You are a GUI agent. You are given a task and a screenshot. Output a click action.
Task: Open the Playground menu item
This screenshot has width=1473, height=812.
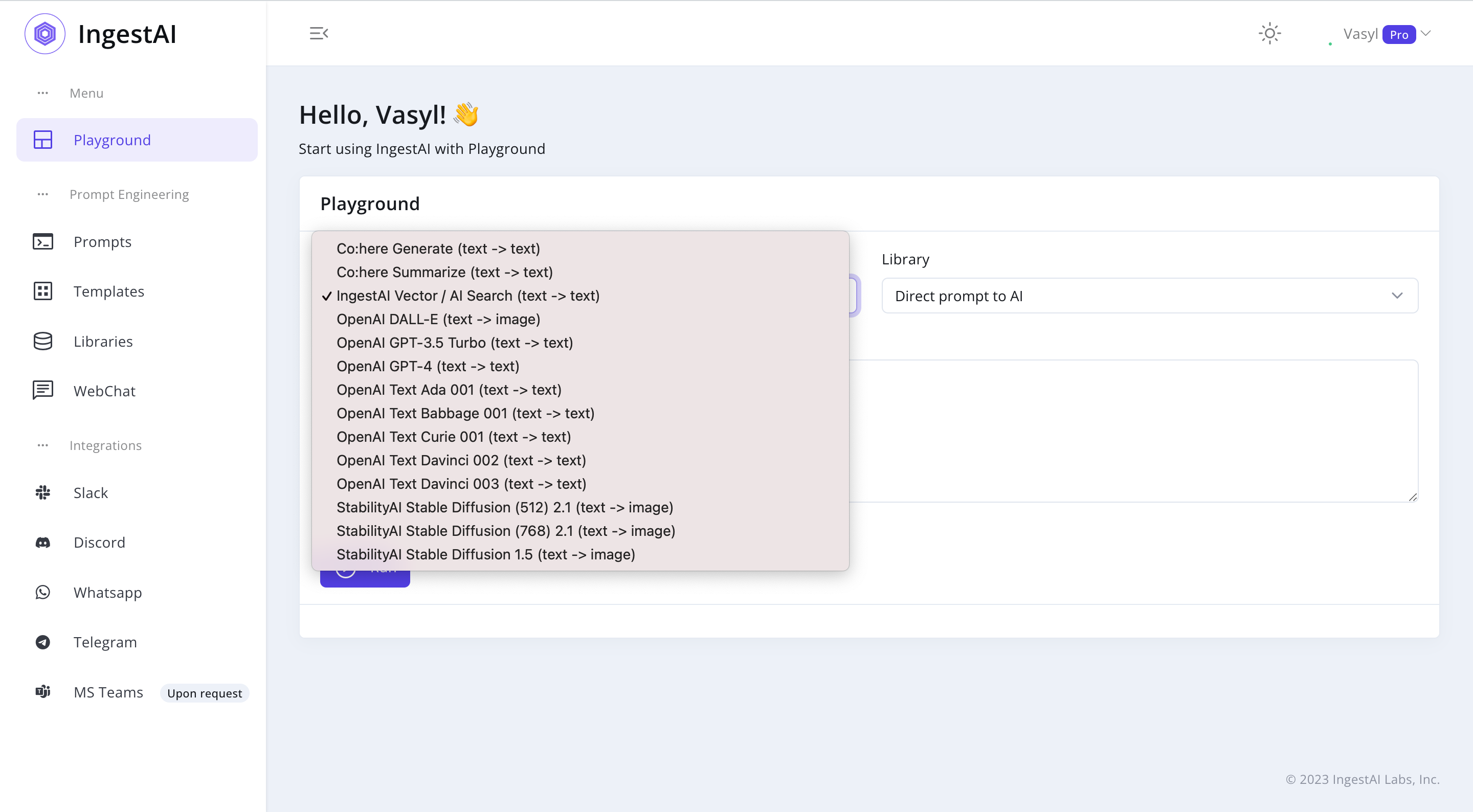pyautogui.click(x=137, y=140)
